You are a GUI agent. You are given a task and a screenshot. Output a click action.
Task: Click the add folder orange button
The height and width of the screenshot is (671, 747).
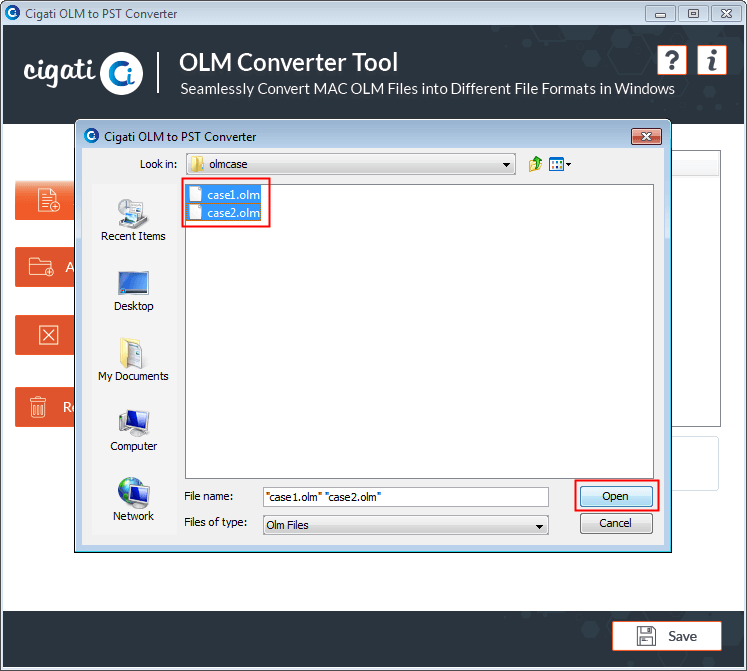pyautogui.click(x=45, y=267)
